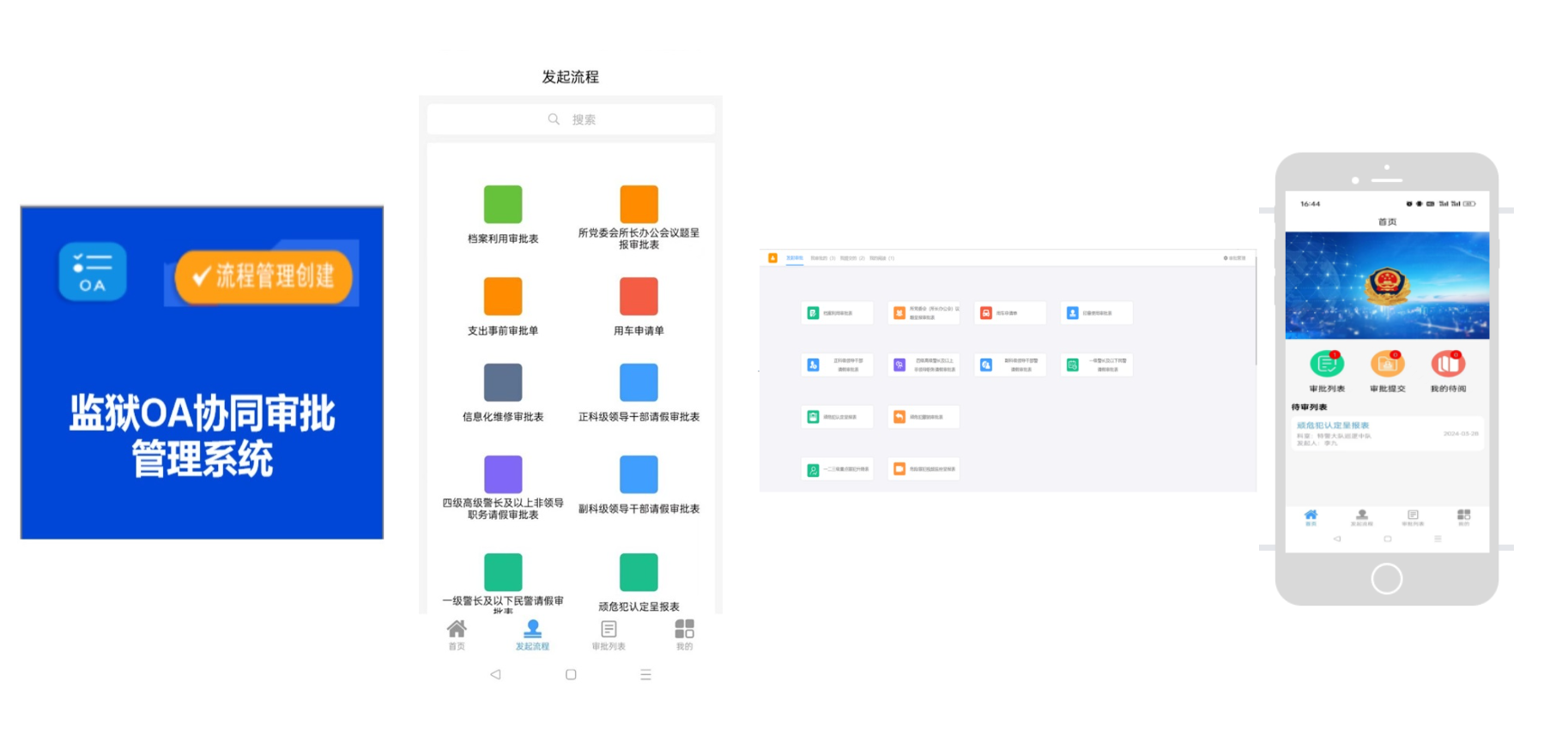Tap green 审批列表 icon on phone home screen
Image resolution: width=1568 pixels, height=736 pixels.
pos(1327,364)
